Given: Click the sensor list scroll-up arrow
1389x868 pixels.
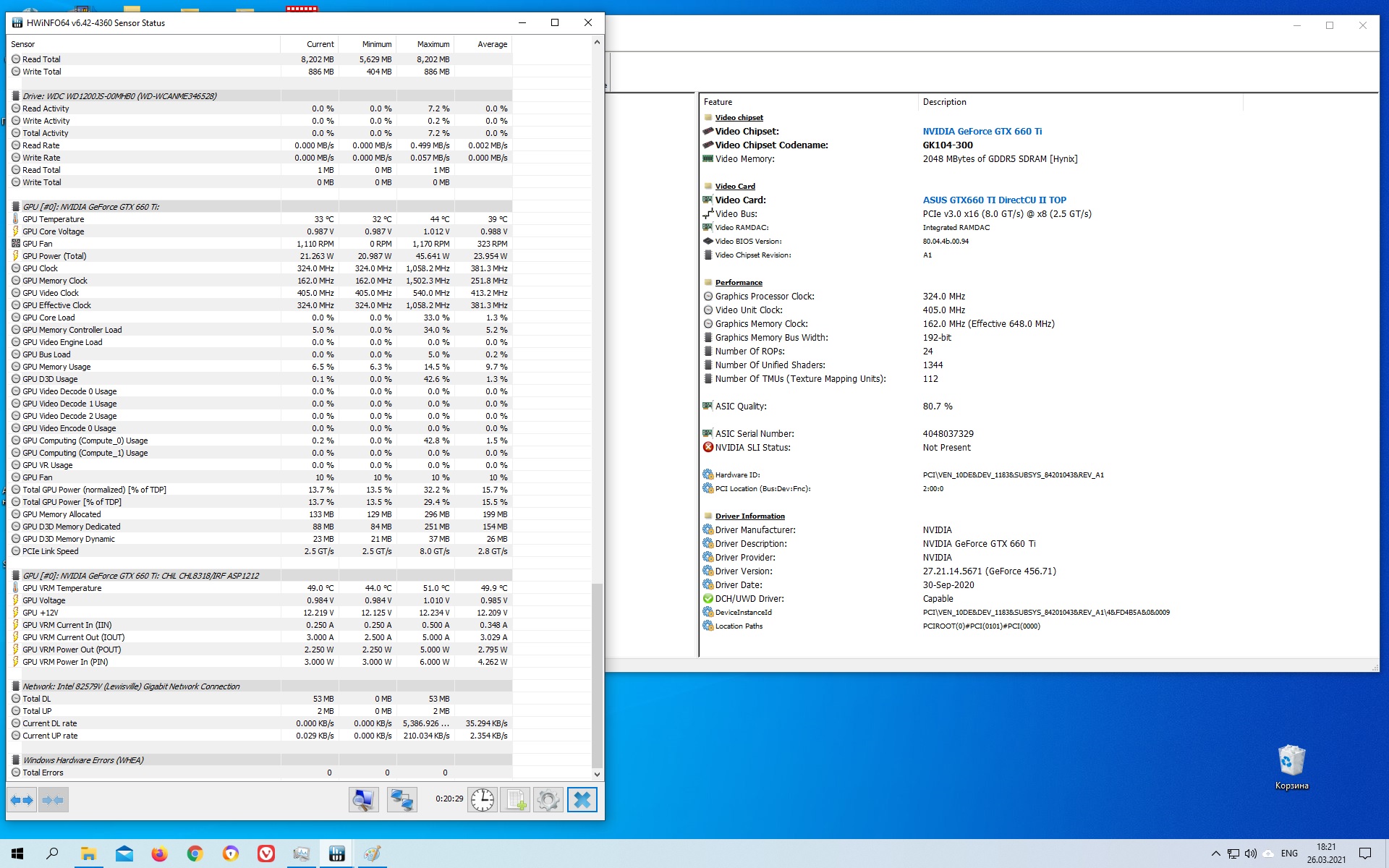Looking at the screenshot, I should pyautogui.click(x=597, y=42).
